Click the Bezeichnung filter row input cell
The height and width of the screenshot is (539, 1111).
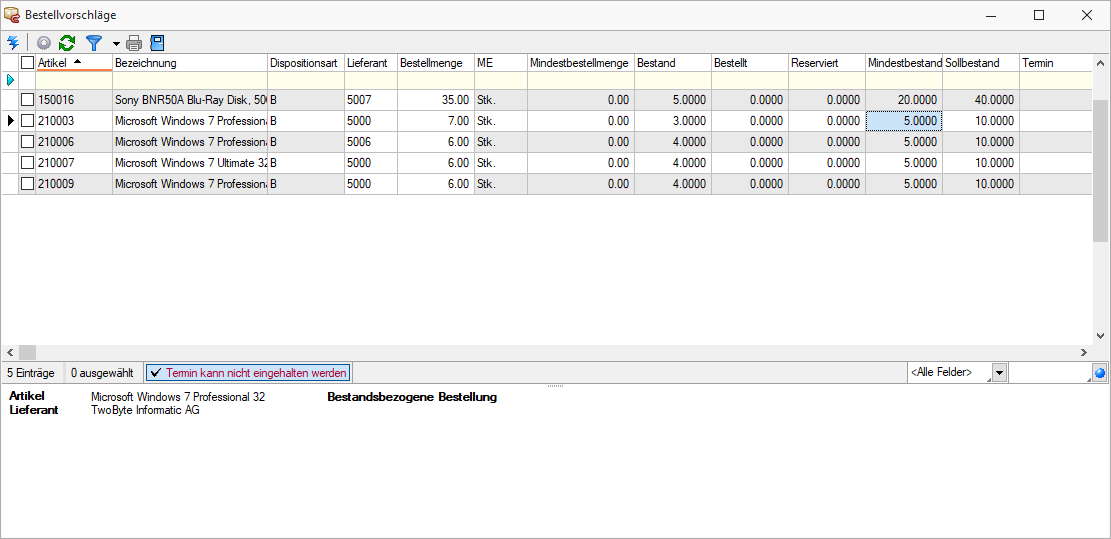click(x=190, y=81)
